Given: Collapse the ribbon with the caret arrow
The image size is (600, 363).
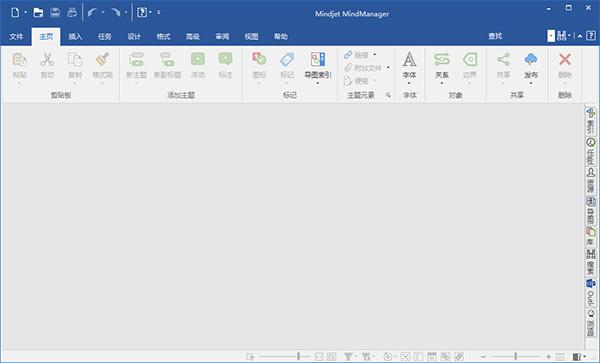Looking at the screenshot, I should point(580,36).
